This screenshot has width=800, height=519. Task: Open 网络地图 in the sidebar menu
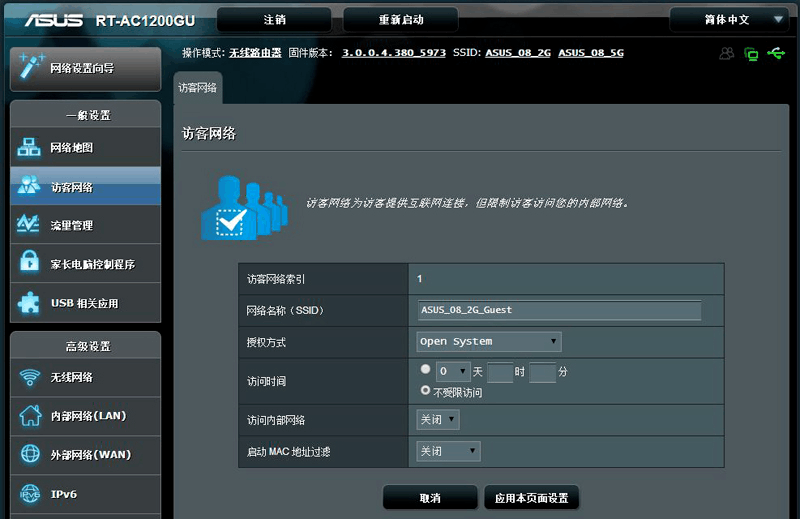pos(86,147)
